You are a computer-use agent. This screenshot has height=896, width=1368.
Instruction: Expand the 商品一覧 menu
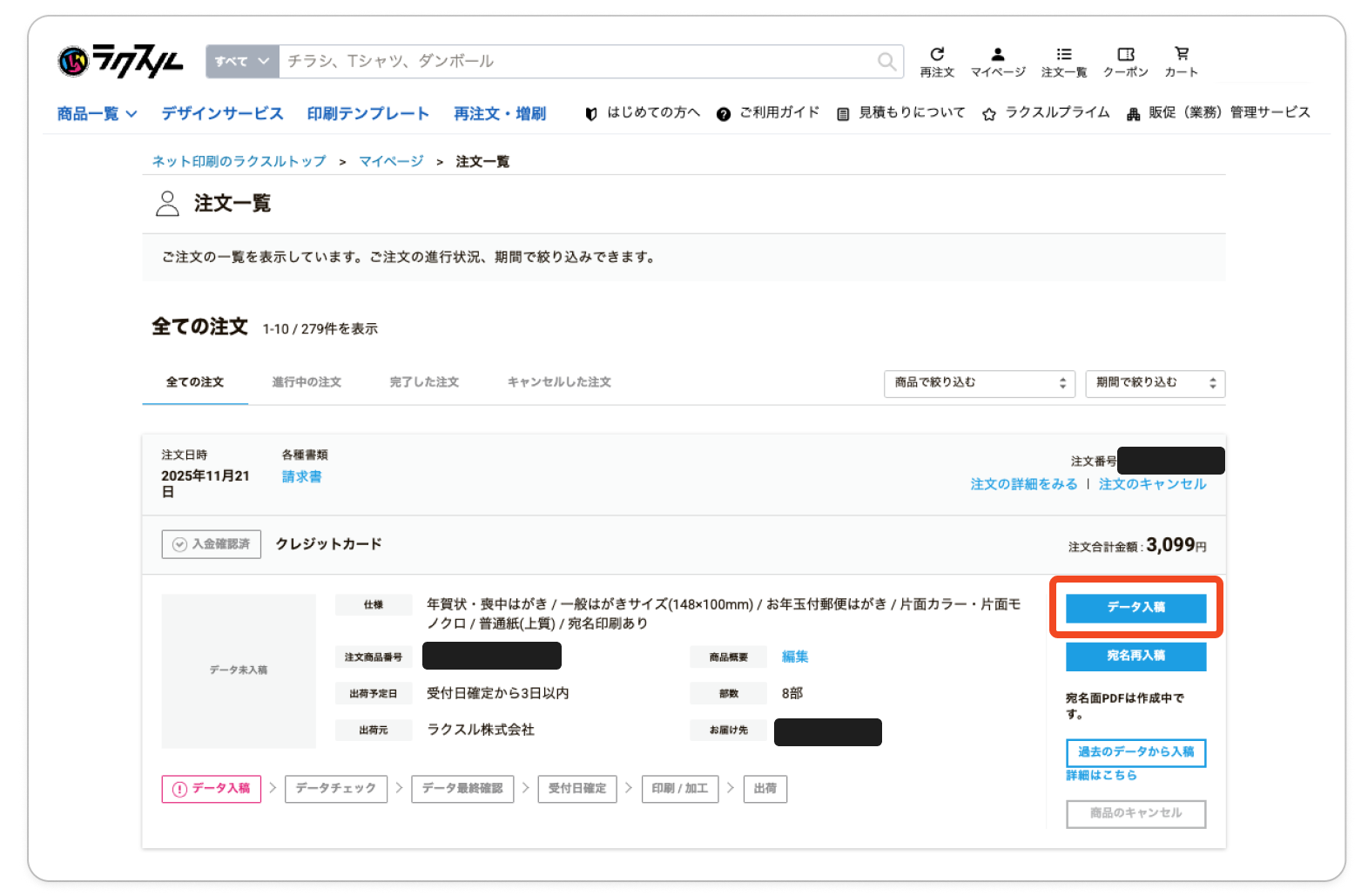[x=97, y=114]
